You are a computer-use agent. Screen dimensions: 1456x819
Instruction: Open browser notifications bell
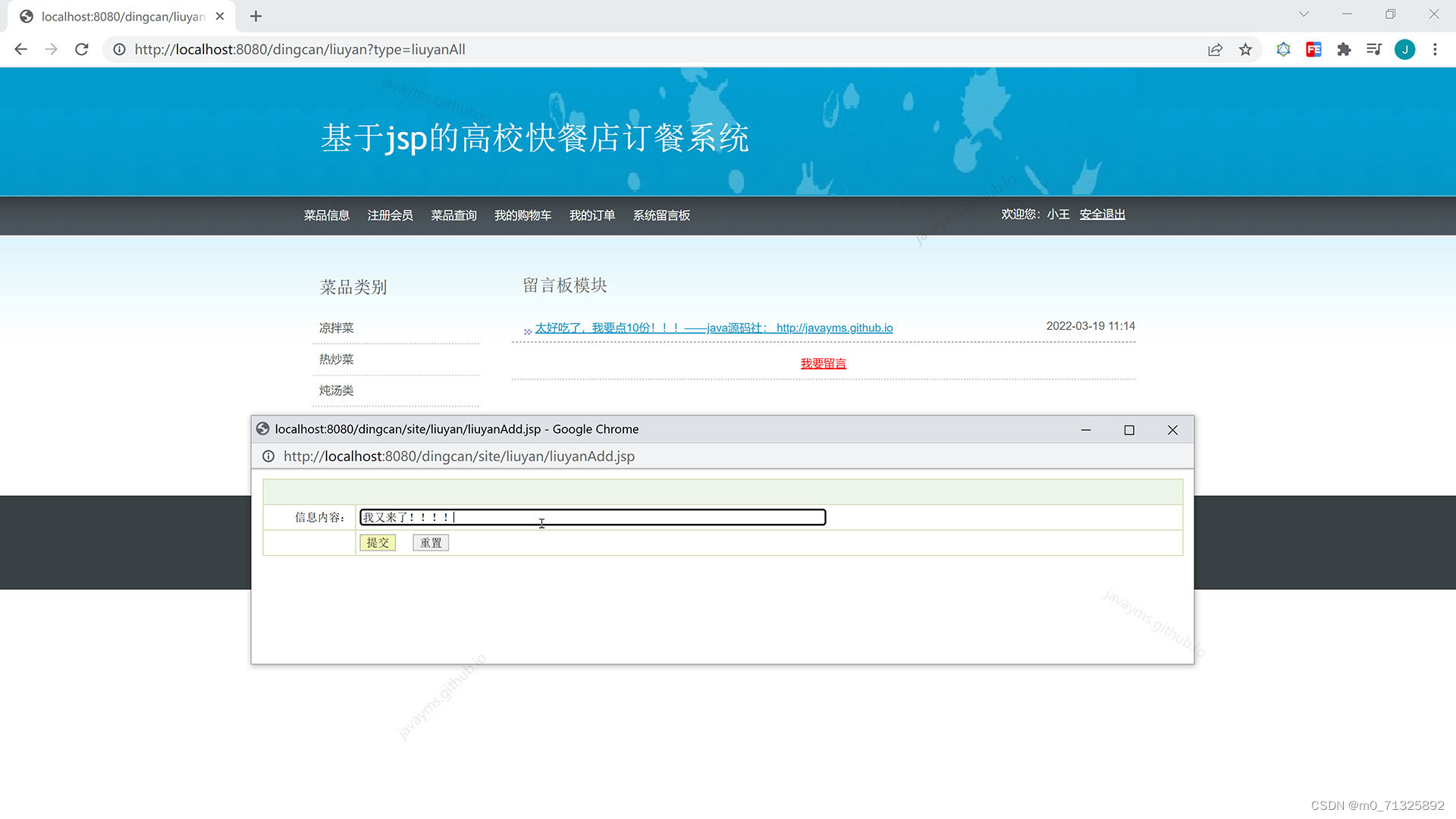pos(1283,49)
